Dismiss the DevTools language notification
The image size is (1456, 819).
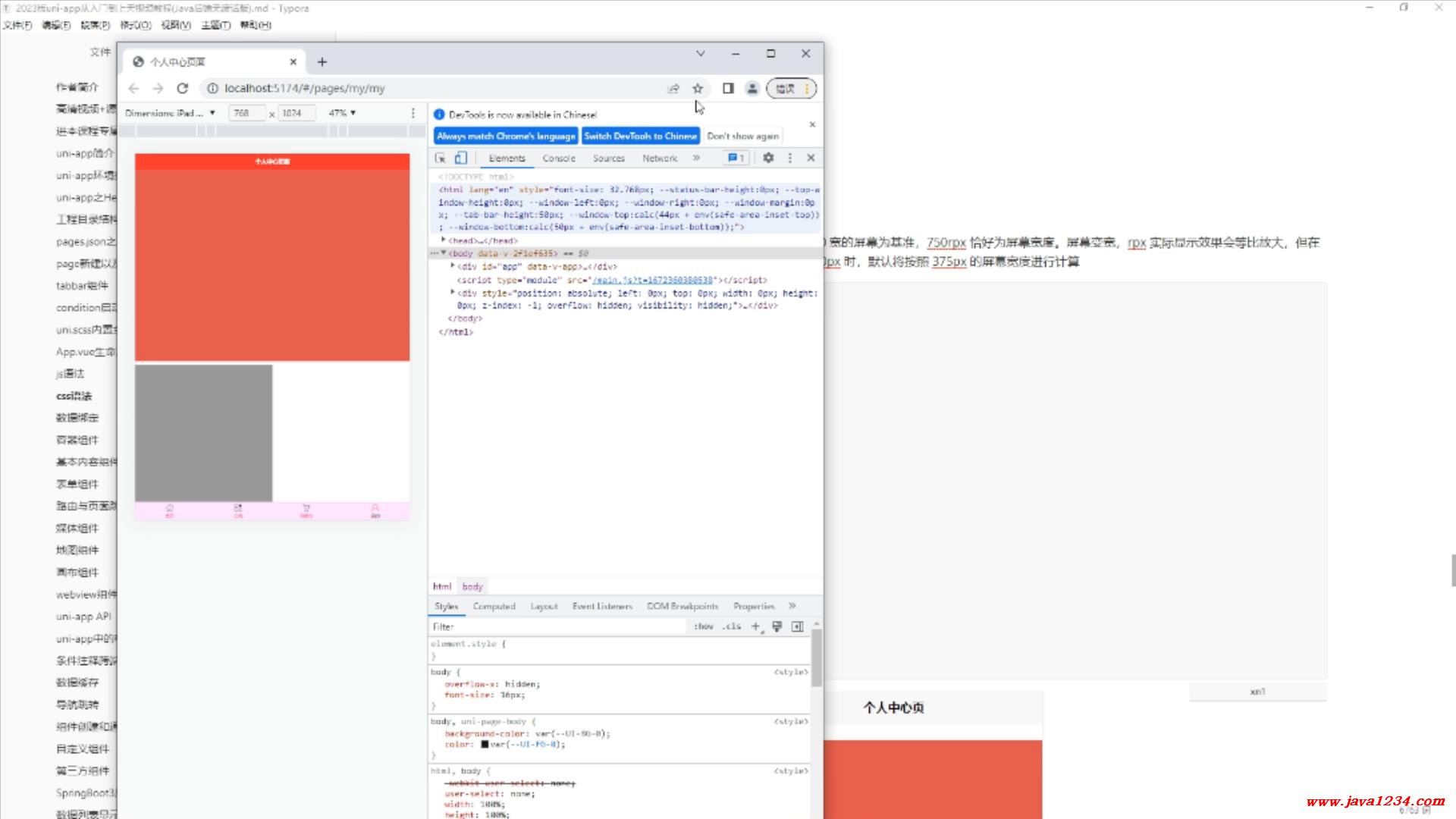812,124
